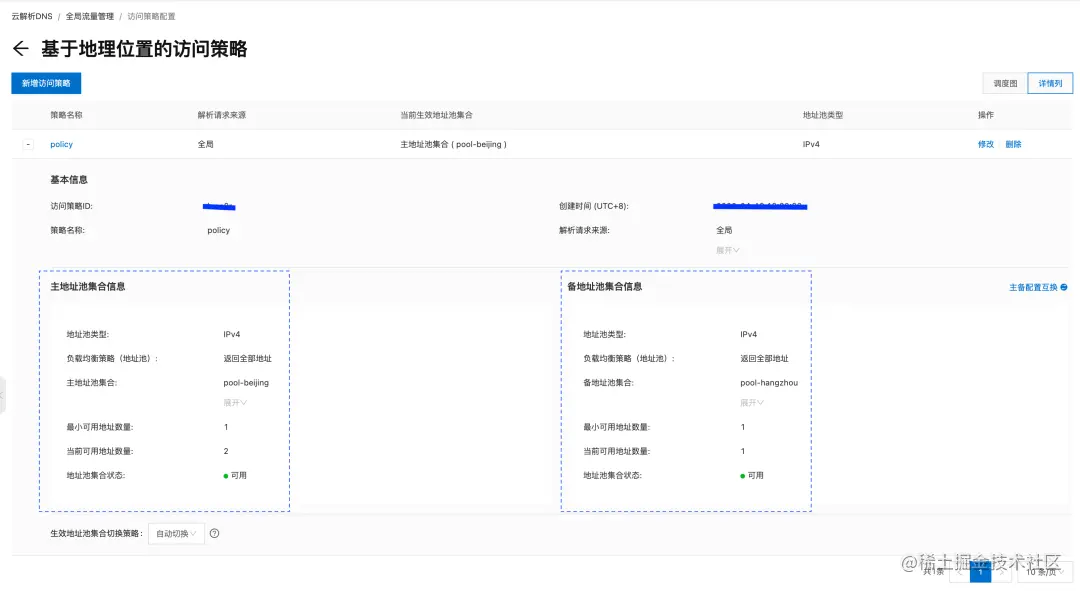Image resolution: width=1080 pixels, height=591 pixels.
Task: Click the pool-hangzhou value
Action: [769, 383]
